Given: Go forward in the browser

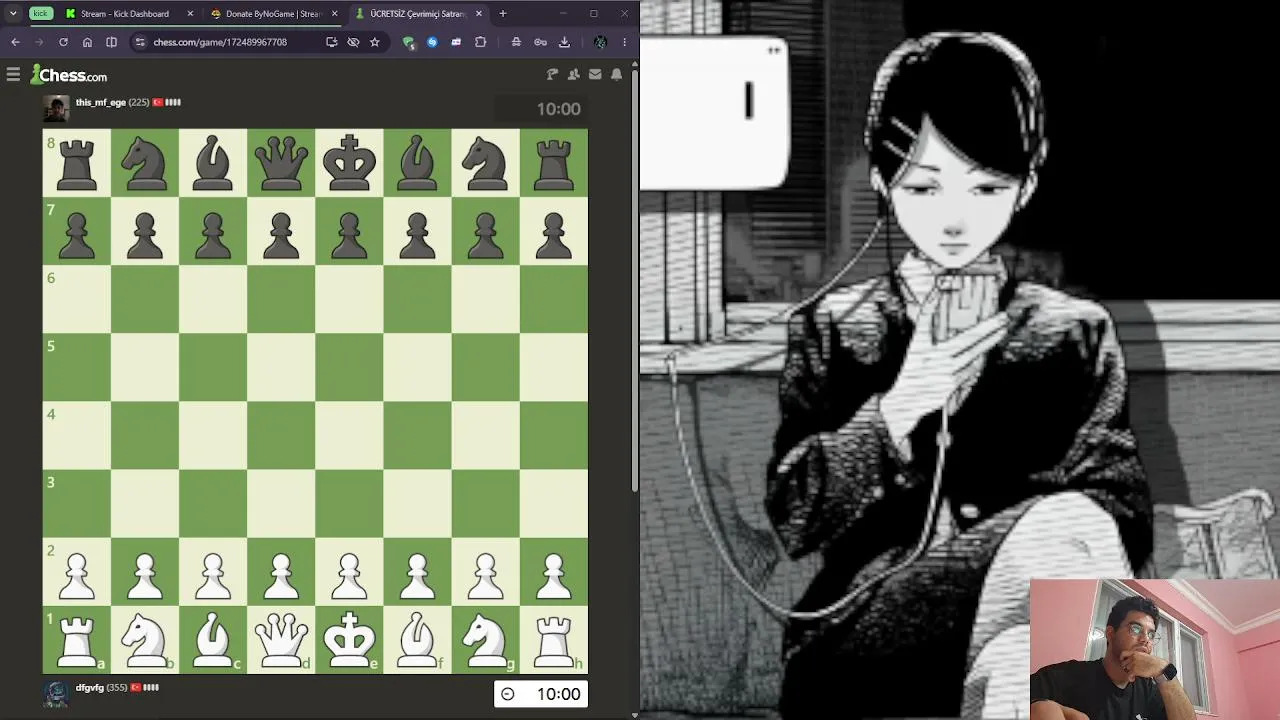Looking at the screenshot, I should (x=39, y=42).
